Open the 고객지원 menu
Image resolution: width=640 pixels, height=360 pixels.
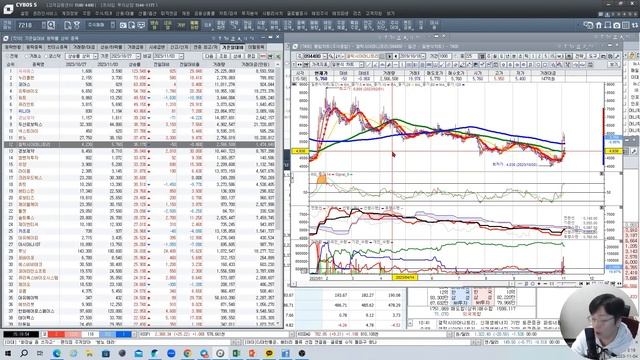373,13
